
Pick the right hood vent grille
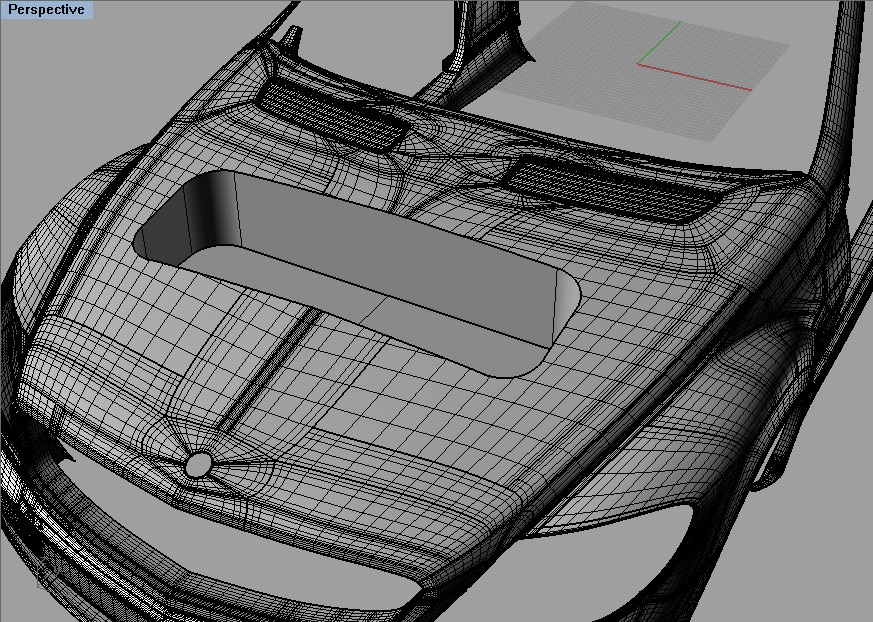(614, 189)
